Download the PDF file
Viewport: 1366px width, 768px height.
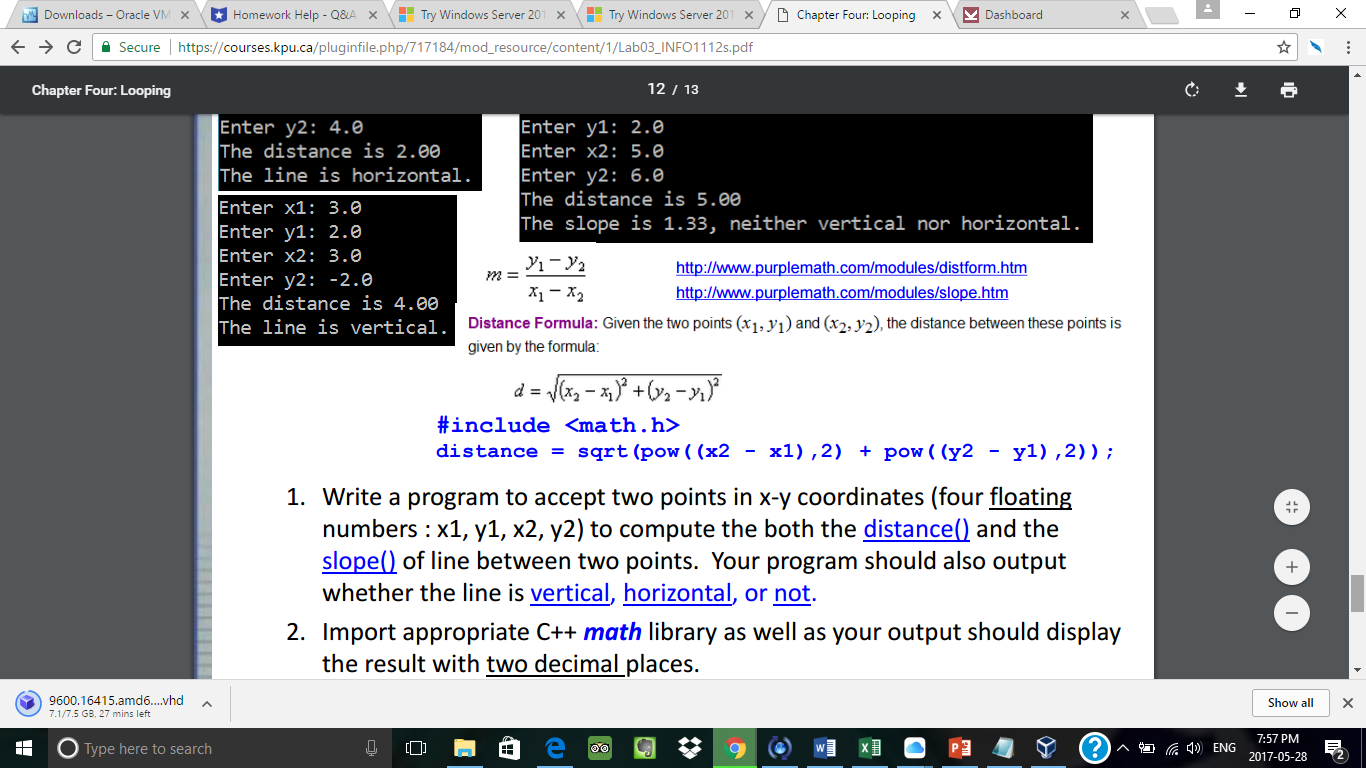pyautogui.click(x=1240, y=90)
